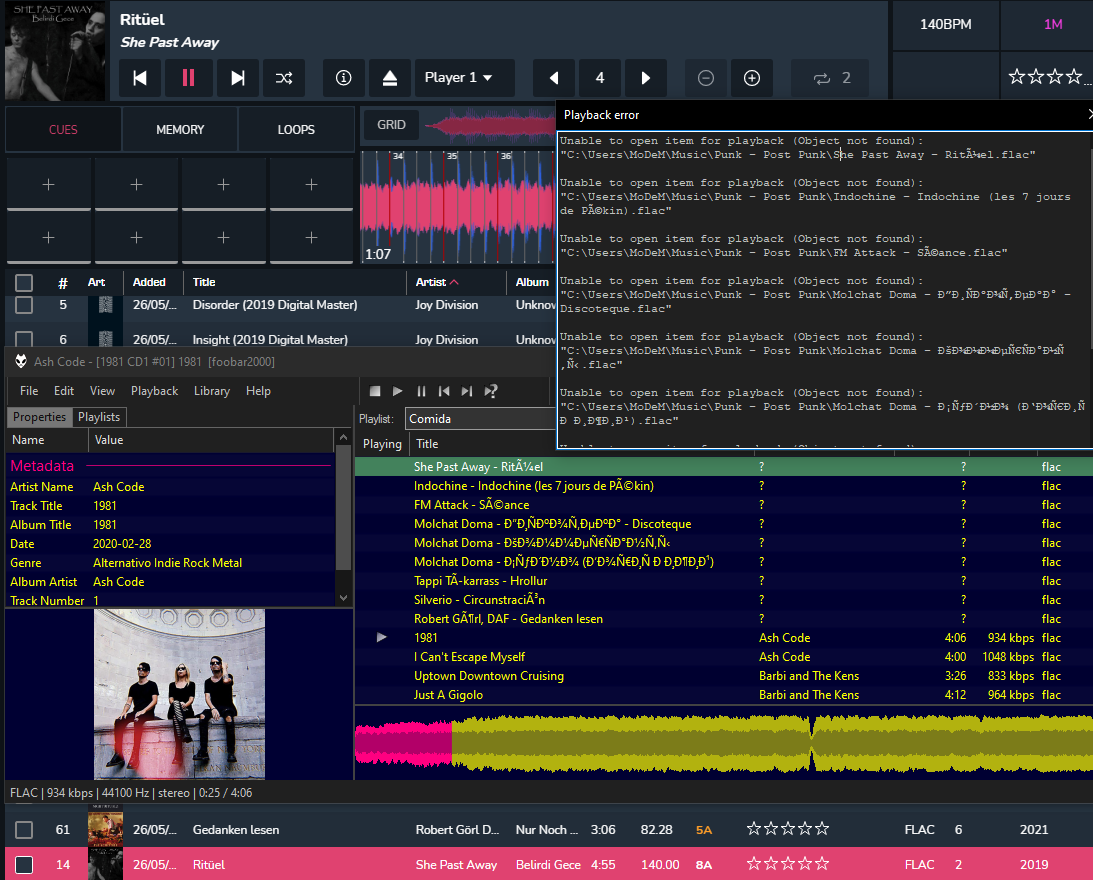
Task: Open foobar2000 Playback menu
Action: pyautogui.click(x=155, y=391)
